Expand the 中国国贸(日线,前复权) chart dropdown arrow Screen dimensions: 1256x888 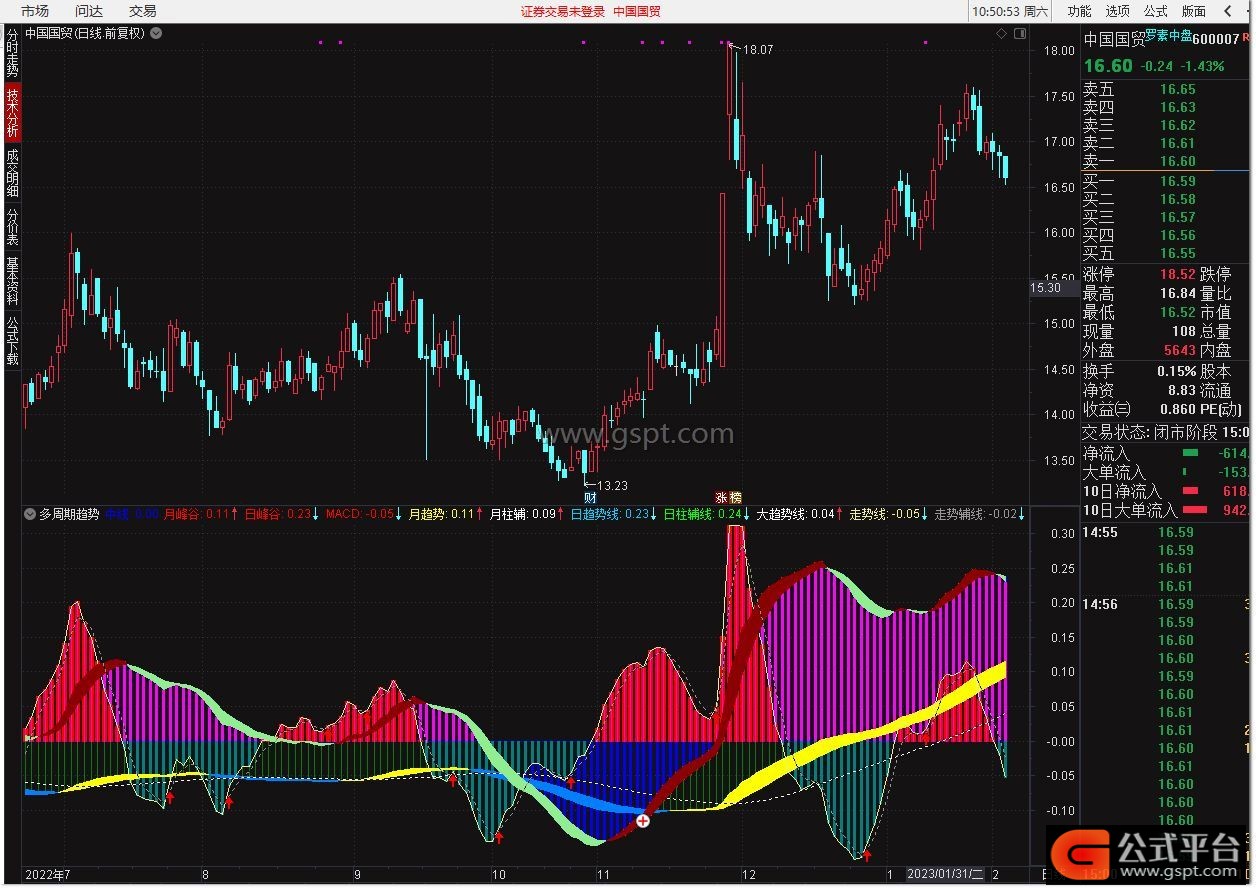pyautogui.click(x=156, y=33)
